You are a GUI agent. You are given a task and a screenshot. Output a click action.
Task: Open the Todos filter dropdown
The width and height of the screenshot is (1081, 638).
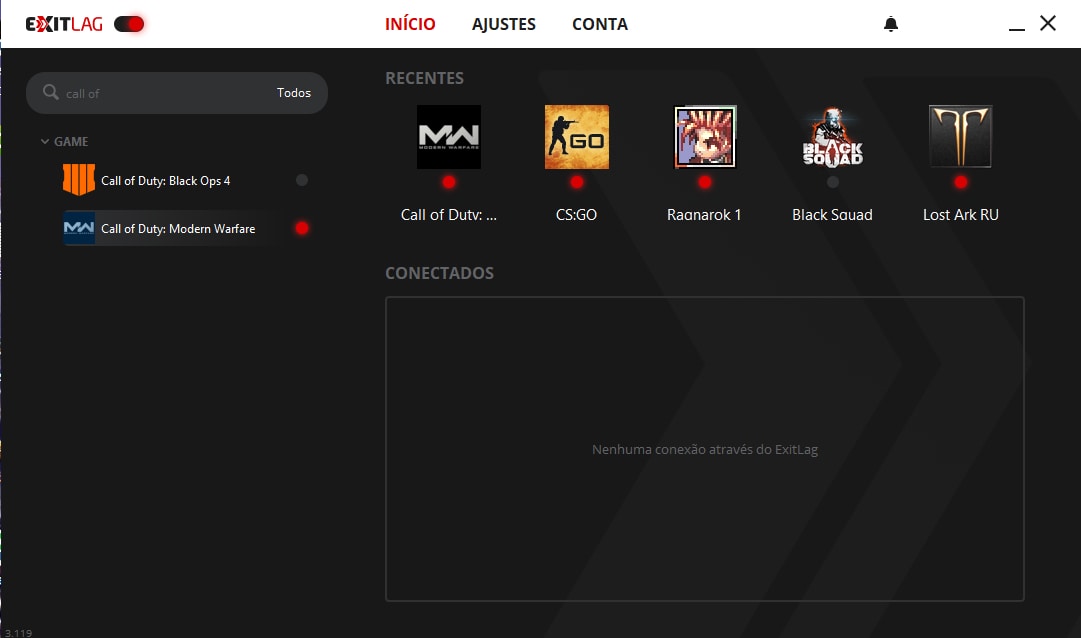coord(294,93)
